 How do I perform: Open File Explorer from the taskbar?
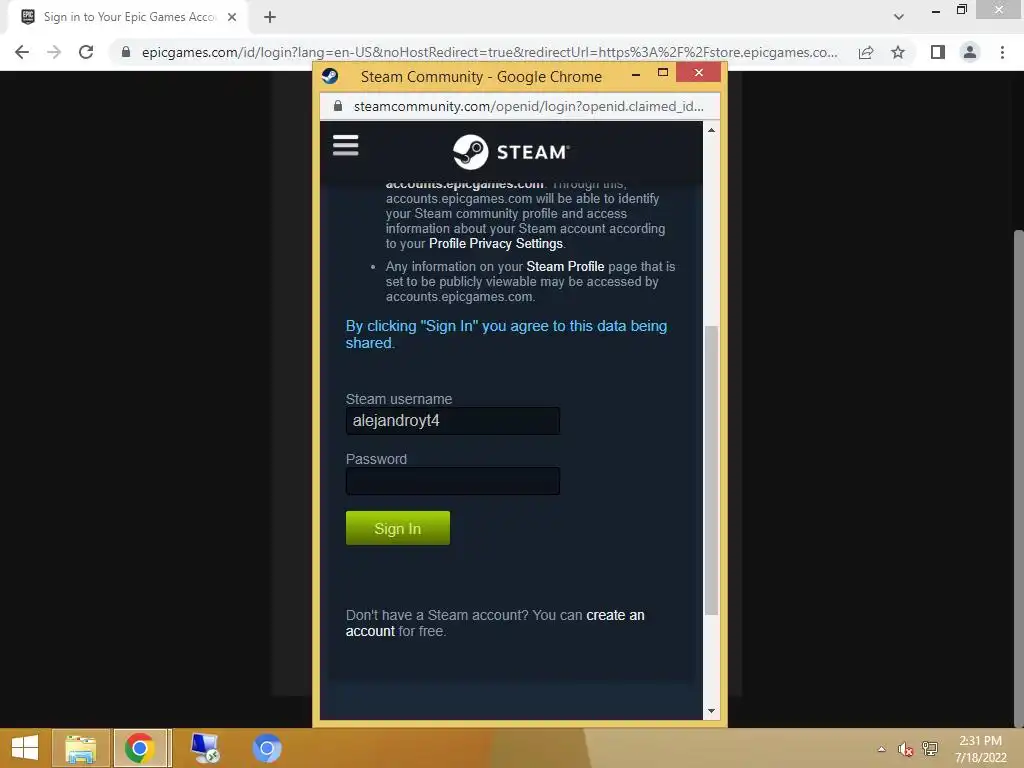pyautogui.click(x=81, y=748)
